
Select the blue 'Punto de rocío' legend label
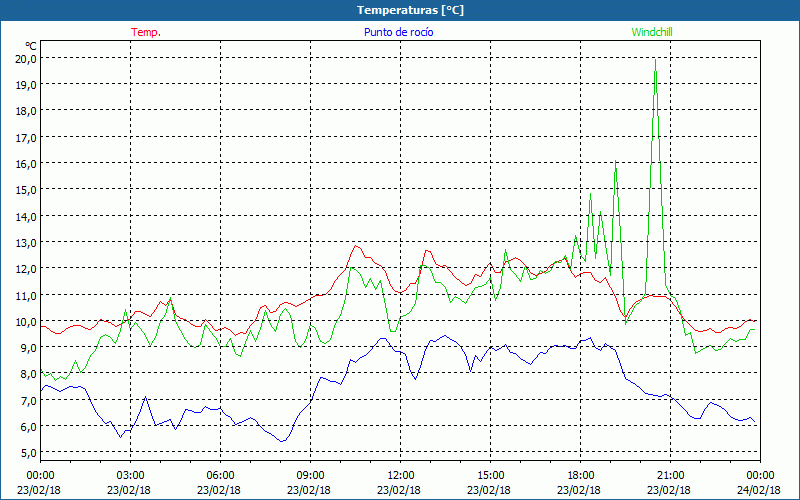tap(398, 32)
